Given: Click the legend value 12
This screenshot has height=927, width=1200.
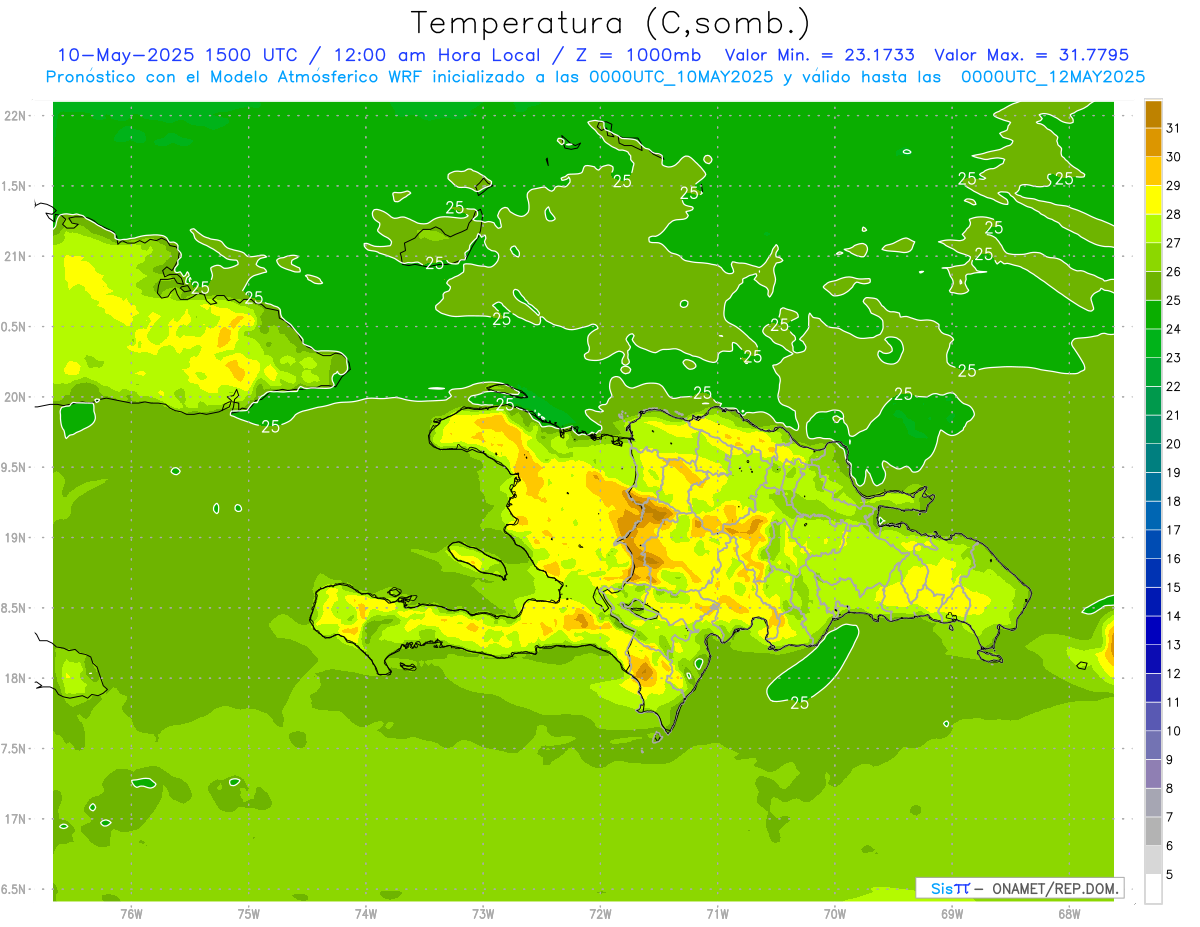Looking at the screenshot, I should tap(1173, 673).
